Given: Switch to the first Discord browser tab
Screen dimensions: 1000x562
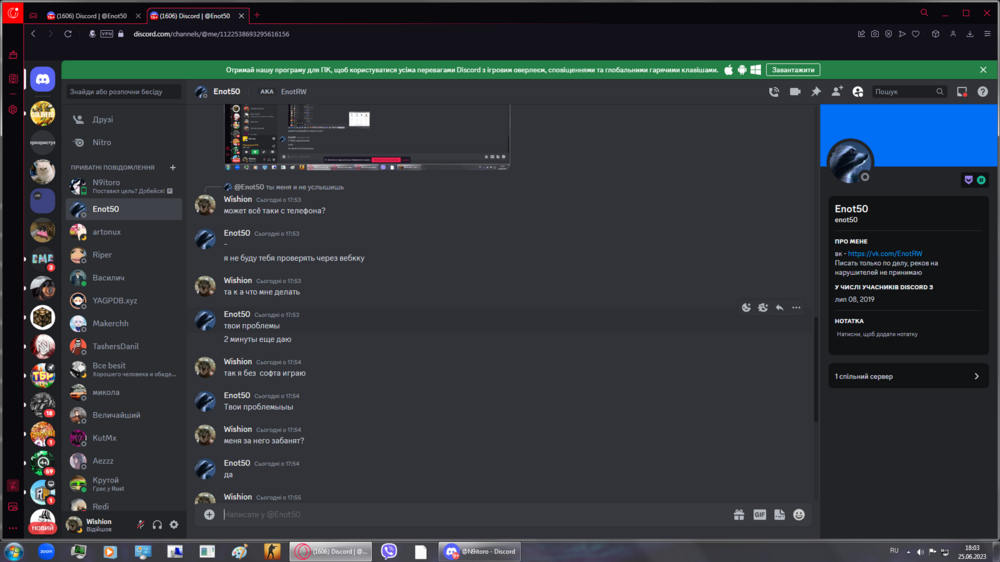Looking at the screenshot, I should coord(94,15).
